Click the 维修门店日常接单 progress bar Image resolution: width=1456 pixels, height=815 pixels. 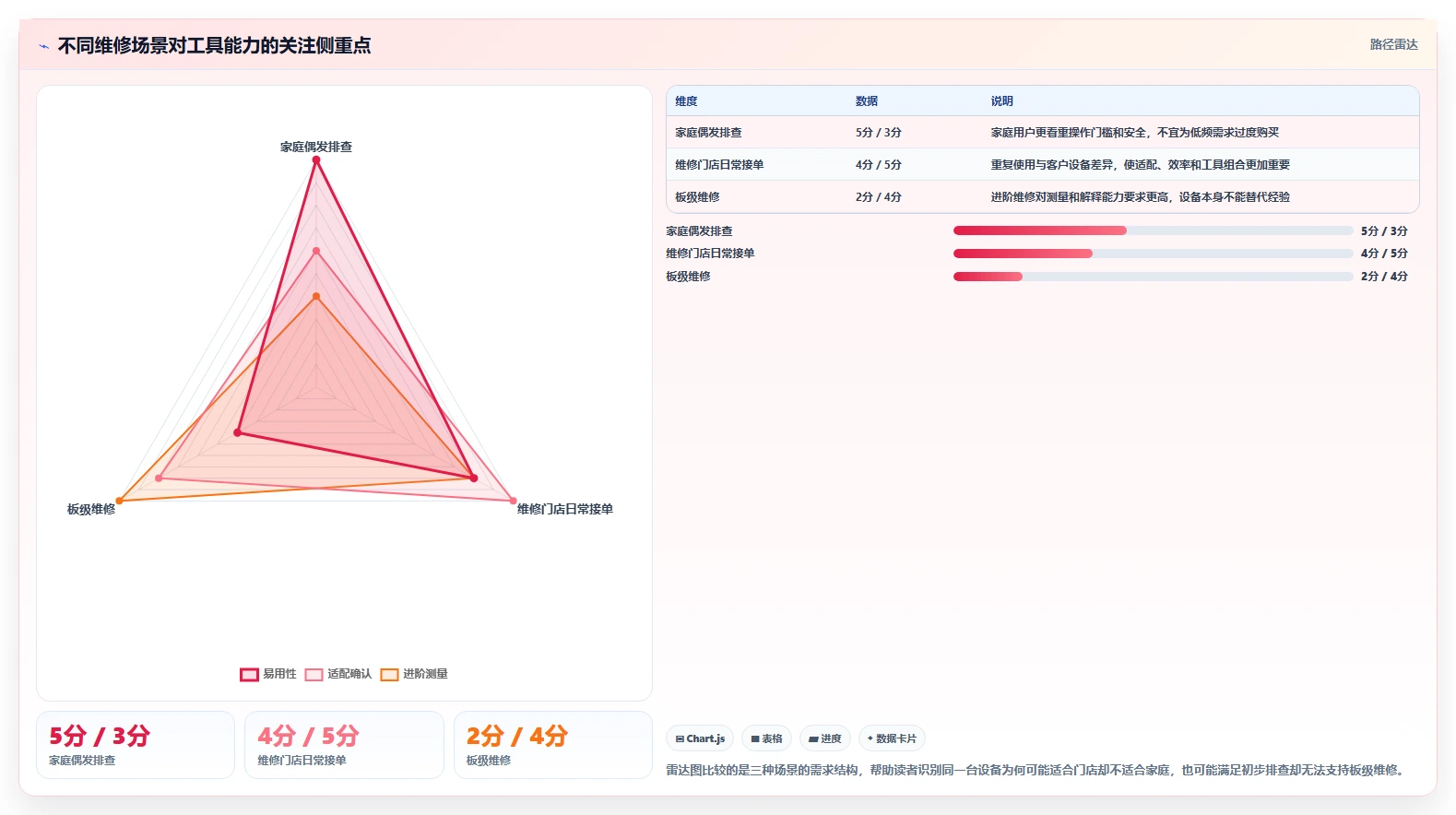pyautogui.click(x=1153, y=254)
